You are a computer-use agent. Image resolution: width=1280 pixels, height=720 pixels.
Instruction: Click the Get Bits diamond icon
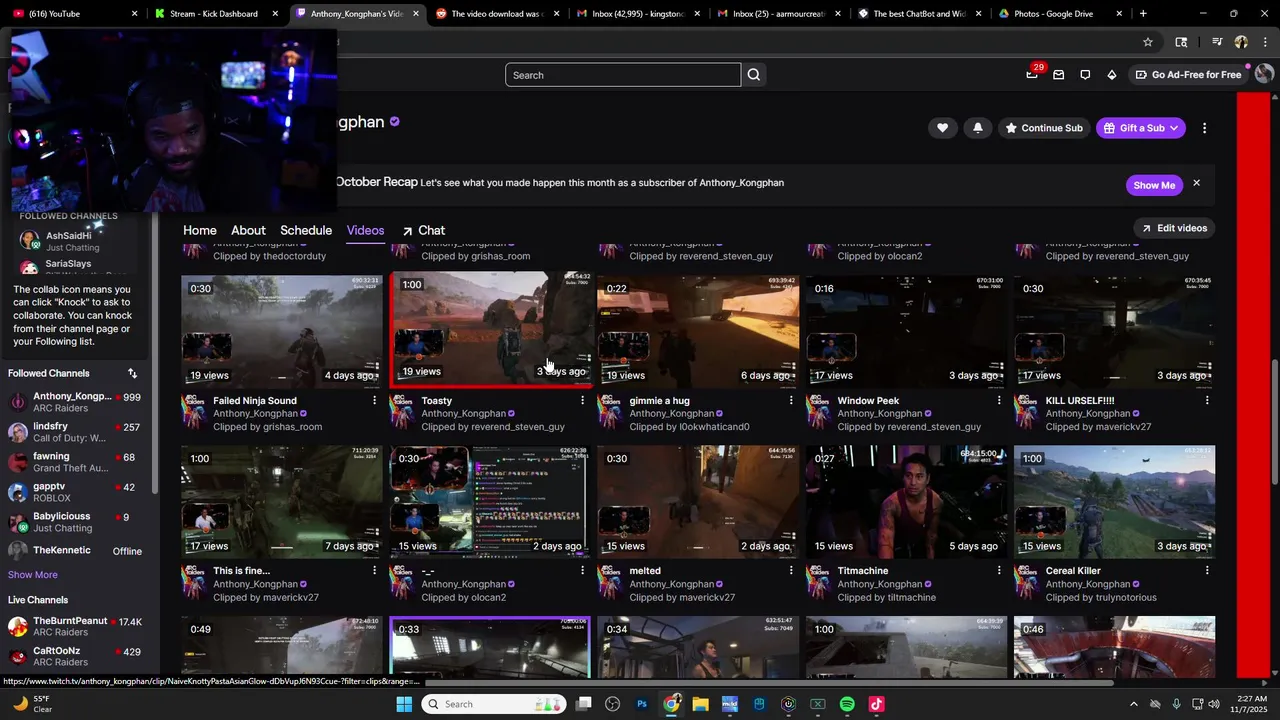pyautogui.click(x=1111, y=75)
